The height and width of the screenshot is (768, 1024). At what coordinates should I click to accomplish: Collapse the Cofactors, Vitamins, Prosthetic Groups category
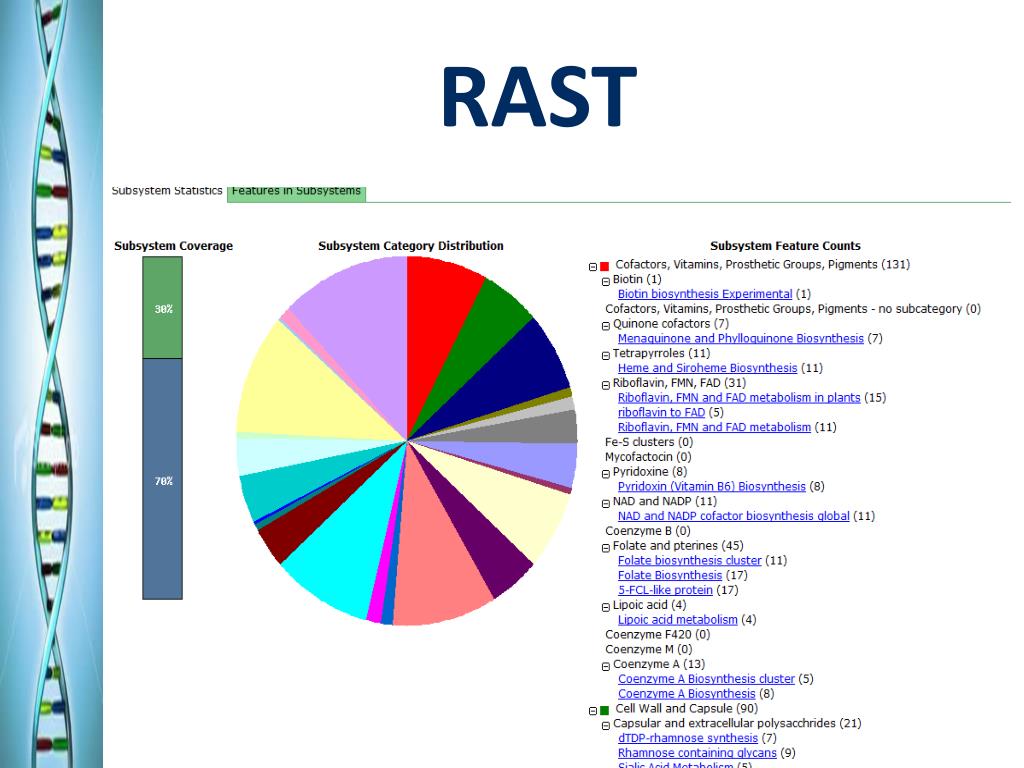point(593,266)
